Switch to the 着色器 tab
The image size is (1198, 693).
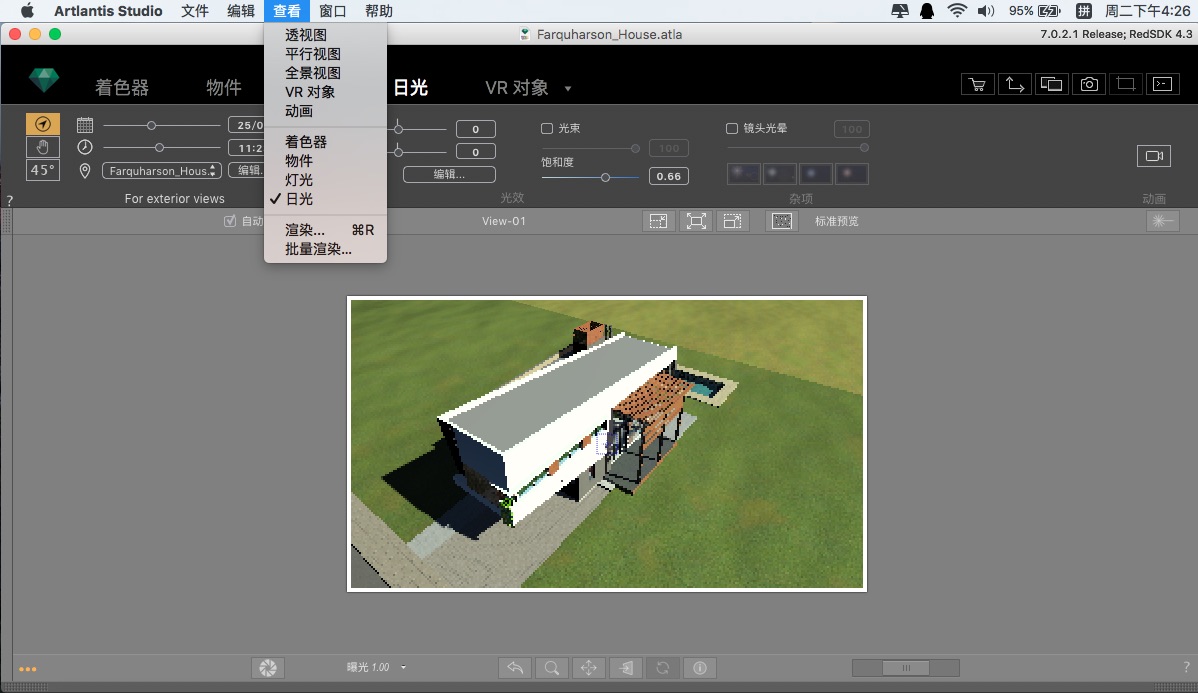tap(121, 88)
